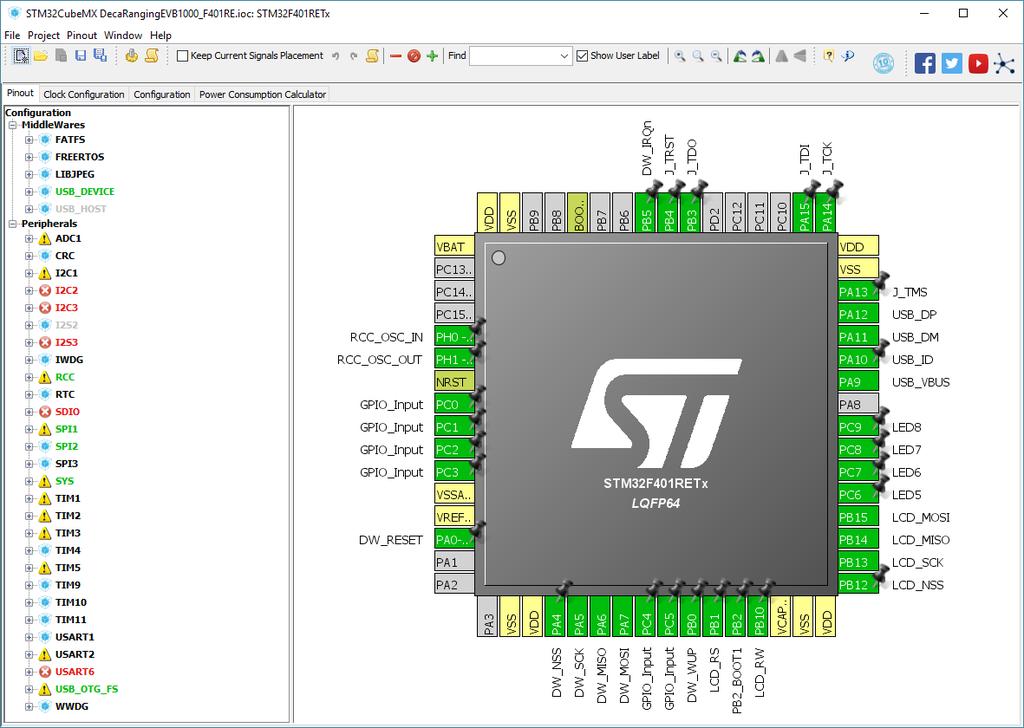Open help with the yellow question mark icon
The height and width of the screenshot is (728, 1024).
[829, 56]
